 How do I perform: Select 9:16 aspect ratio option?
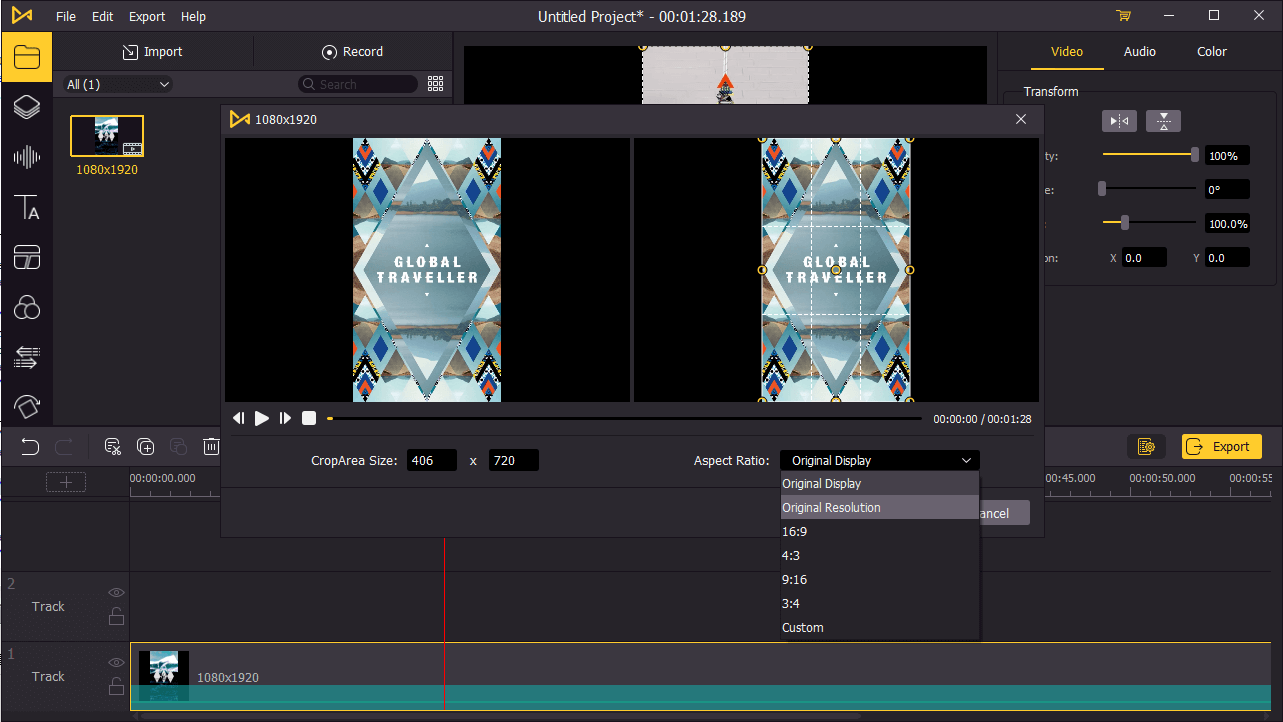click(x=880, y=579)
